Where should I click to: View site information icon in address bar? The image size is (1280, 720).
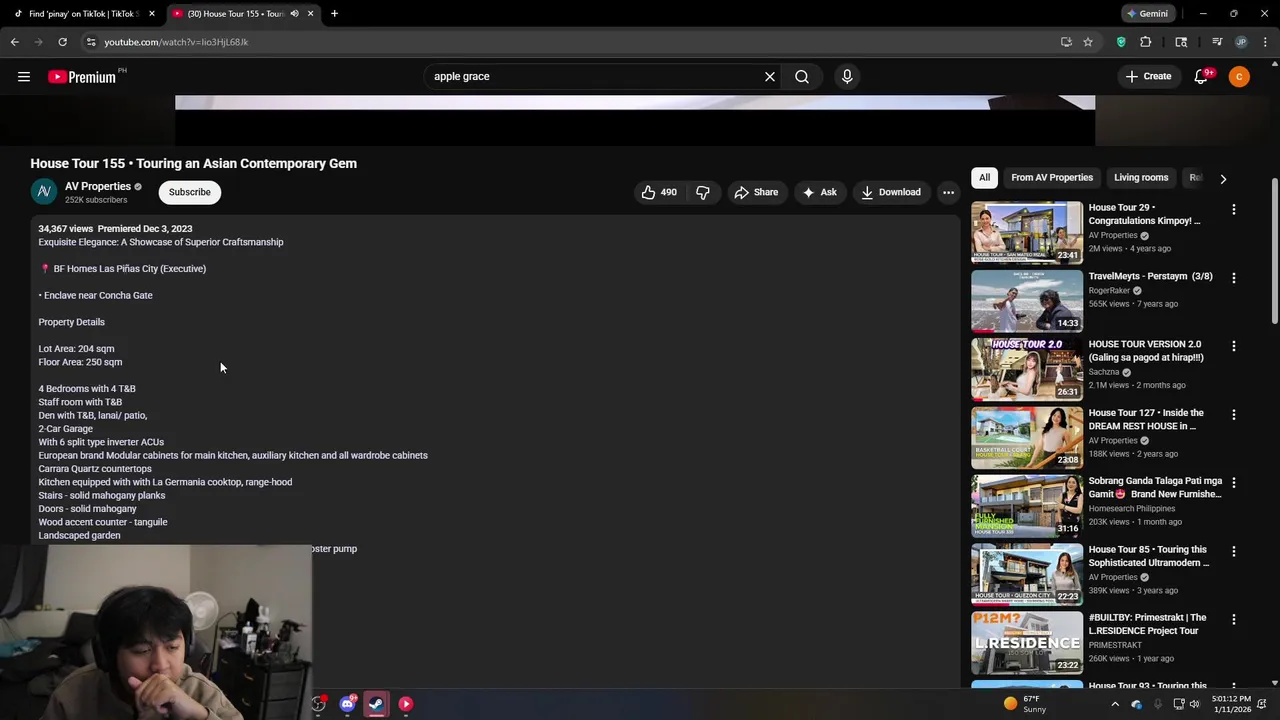[90, 42]
